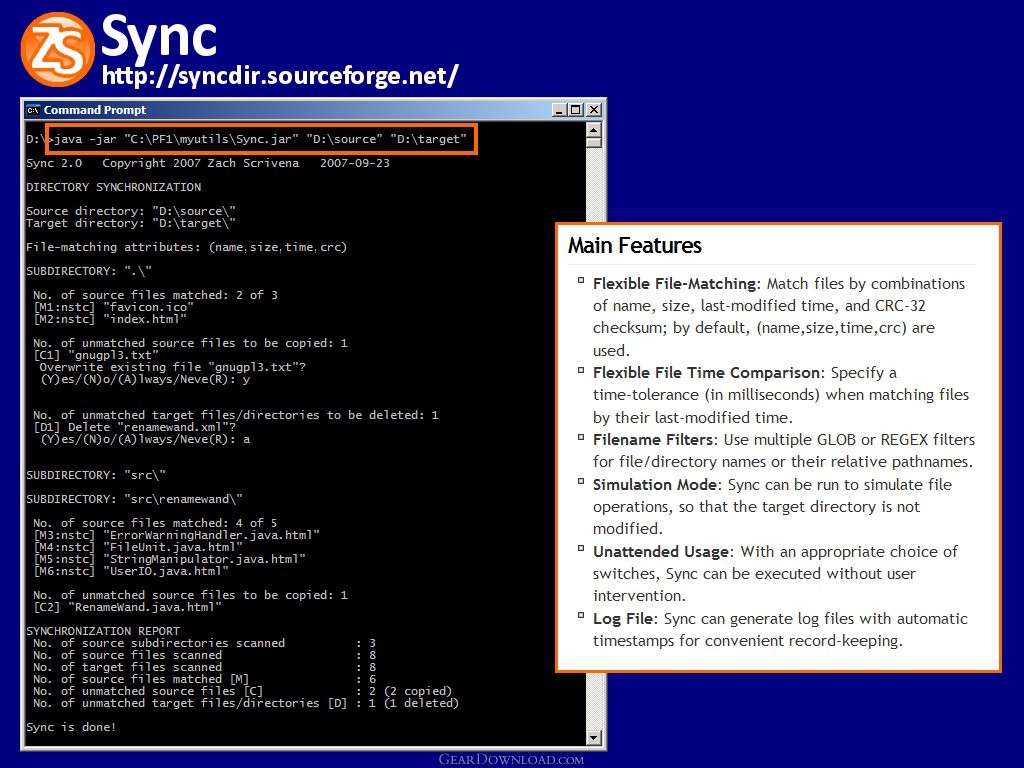Click the "Main Features" heading

tap(635, 246)
